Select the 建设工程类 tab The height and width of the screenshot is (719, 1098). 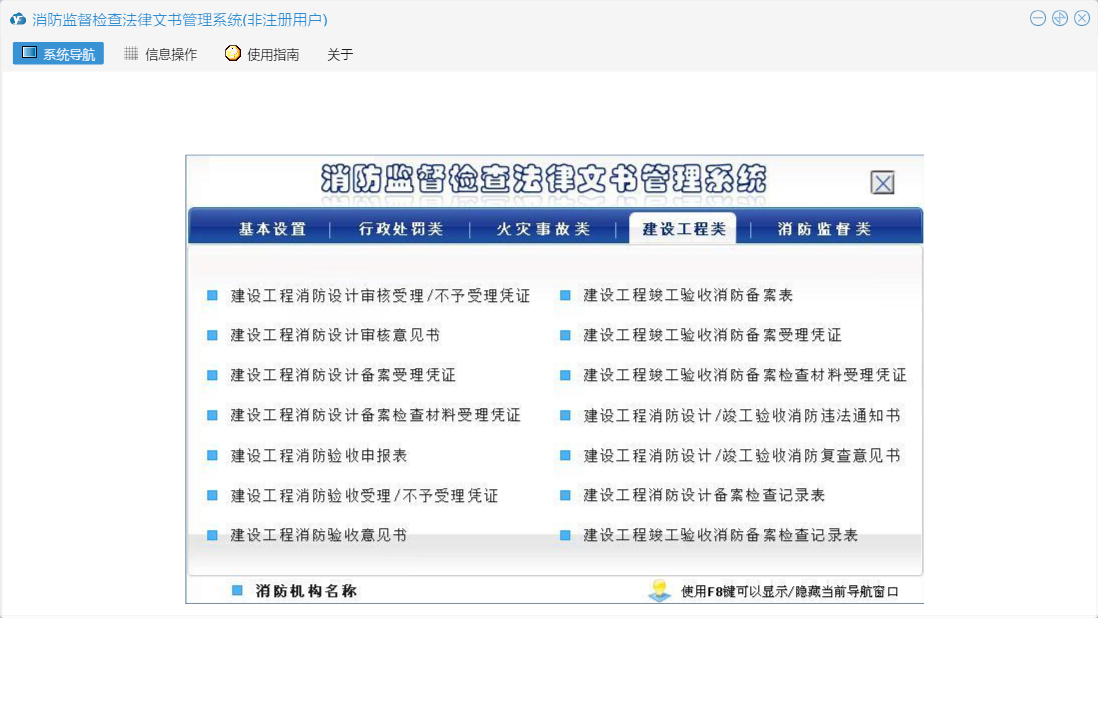[x=684, y=229]
